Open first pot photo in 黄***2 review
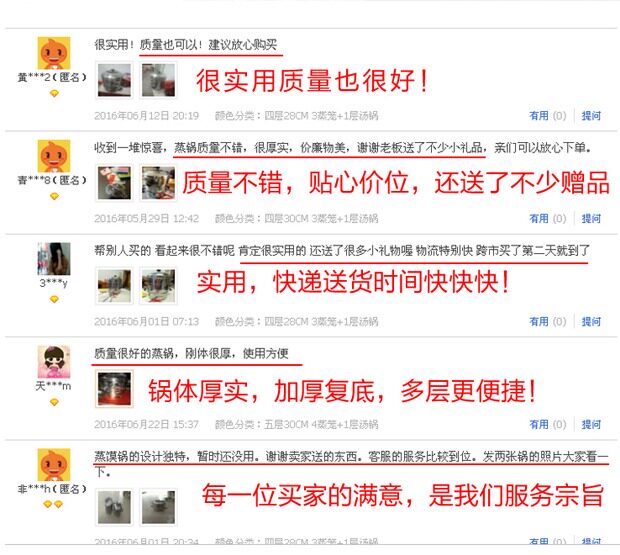The image size is (620, 555). pos(114,80)
